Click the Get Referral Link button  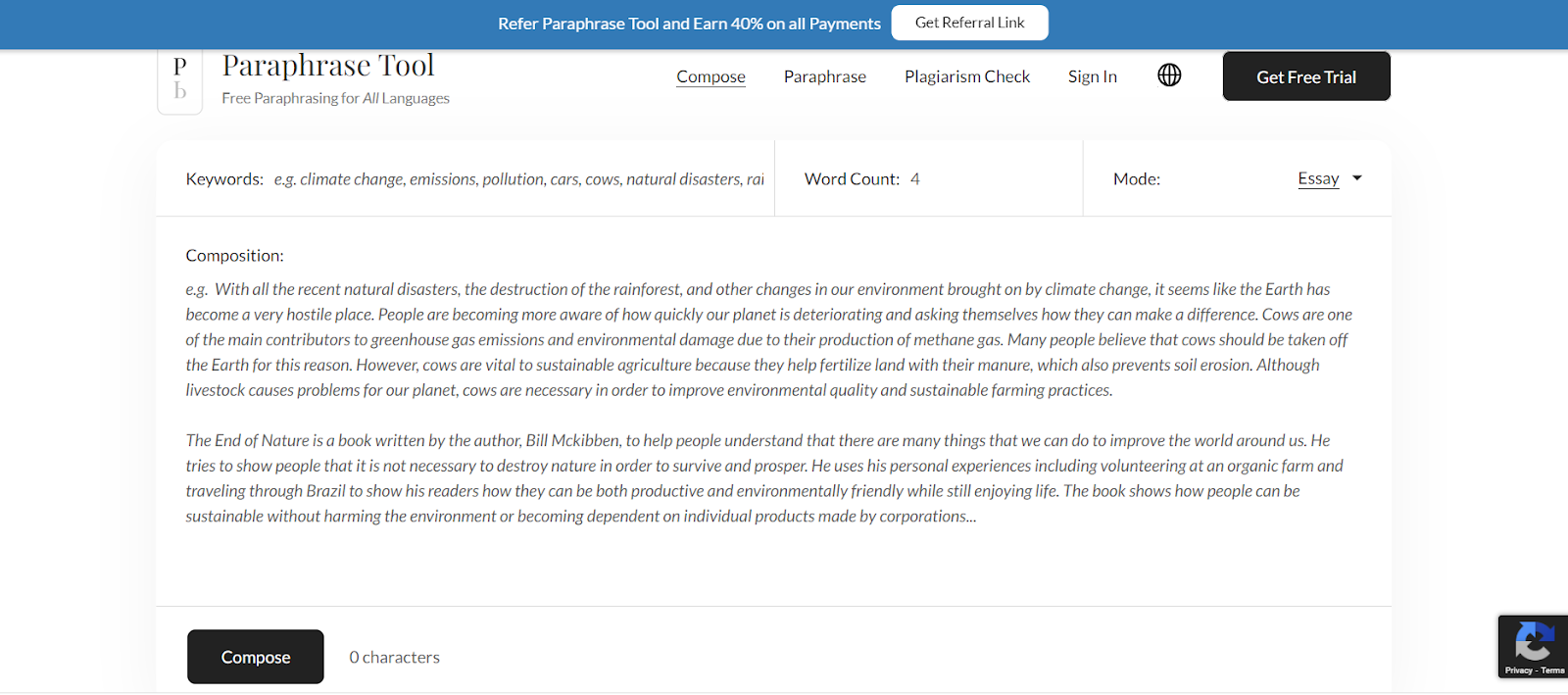969,23
